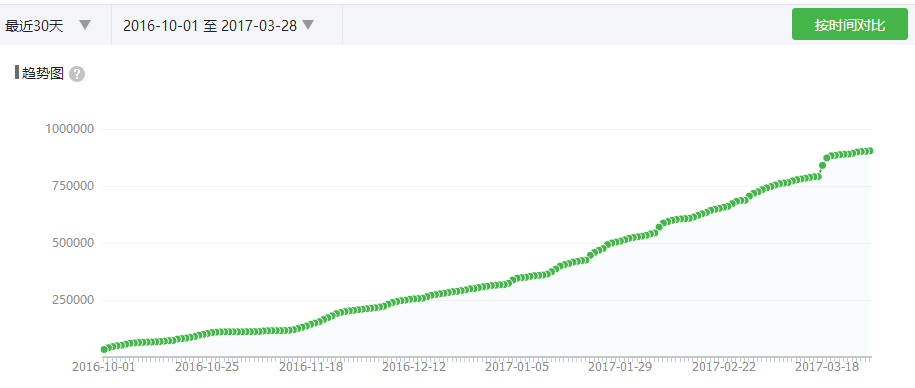Image resolution: width=915 pixels, height=388 pixels.
Task: Click the 2016-10-25 x-axis date label
Action: [207, 367]
